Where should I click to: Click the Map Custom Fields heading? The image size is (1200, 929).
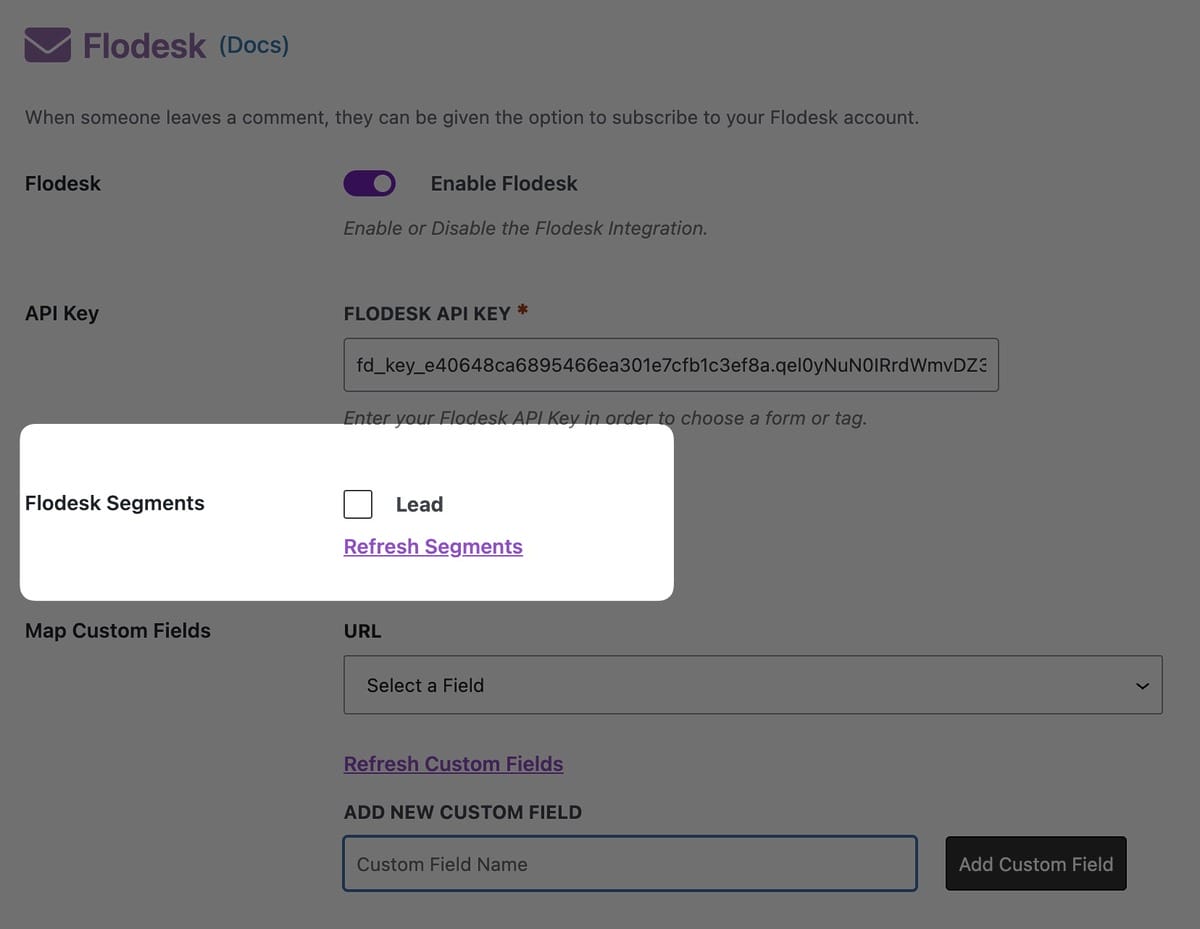coord(117,631)
